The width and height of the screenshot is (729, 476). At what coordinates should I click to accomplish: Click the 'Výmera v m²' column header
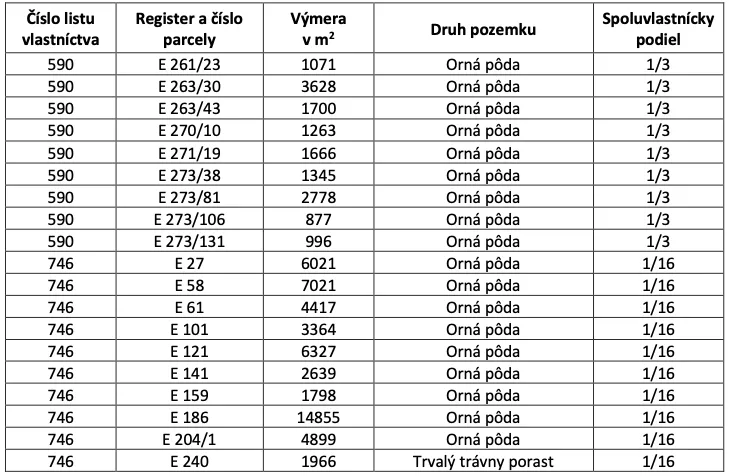[320, 30]
